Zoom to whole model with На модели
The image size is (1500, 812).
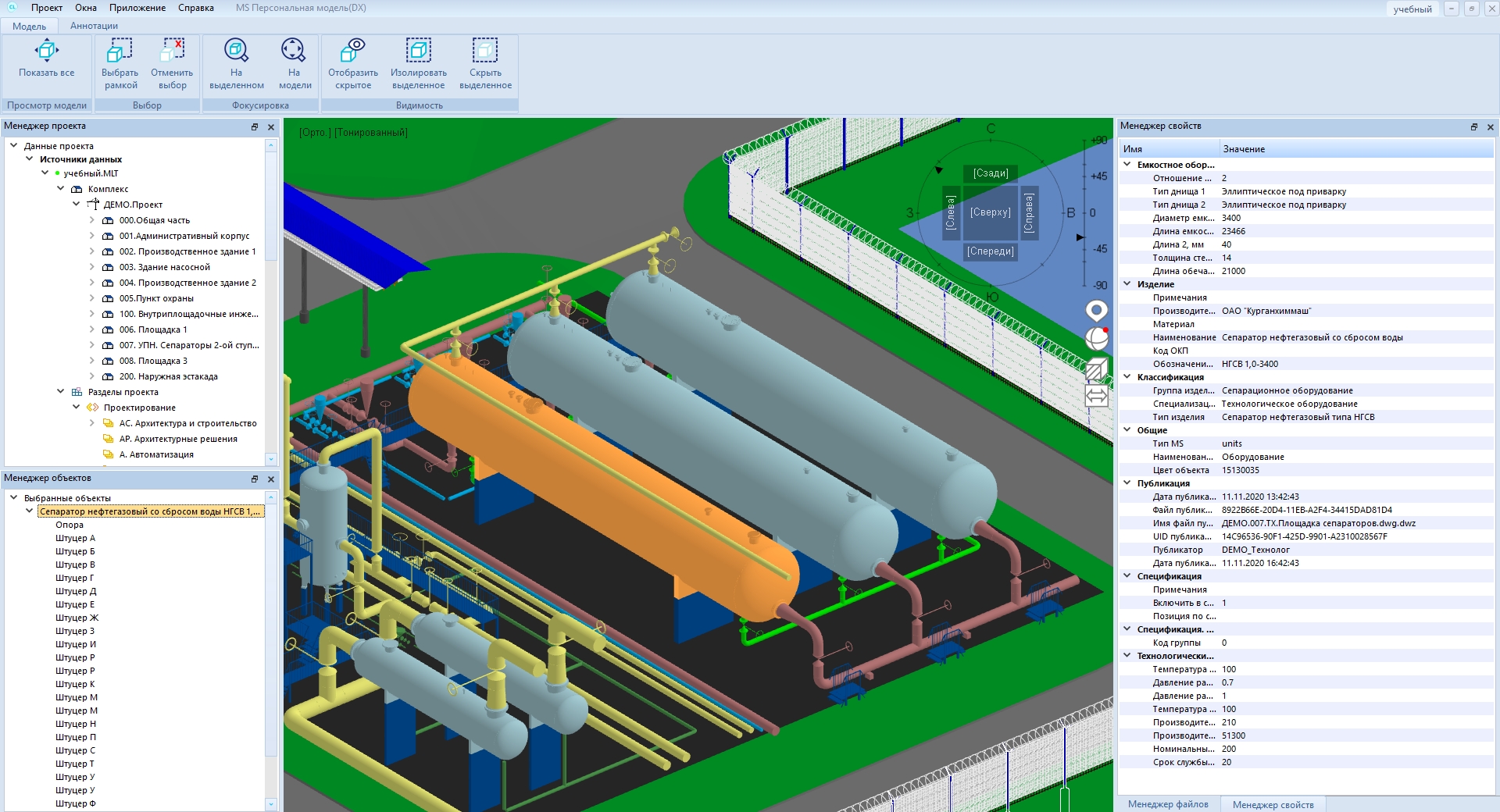pyautogui.click(x=294, y=52)
